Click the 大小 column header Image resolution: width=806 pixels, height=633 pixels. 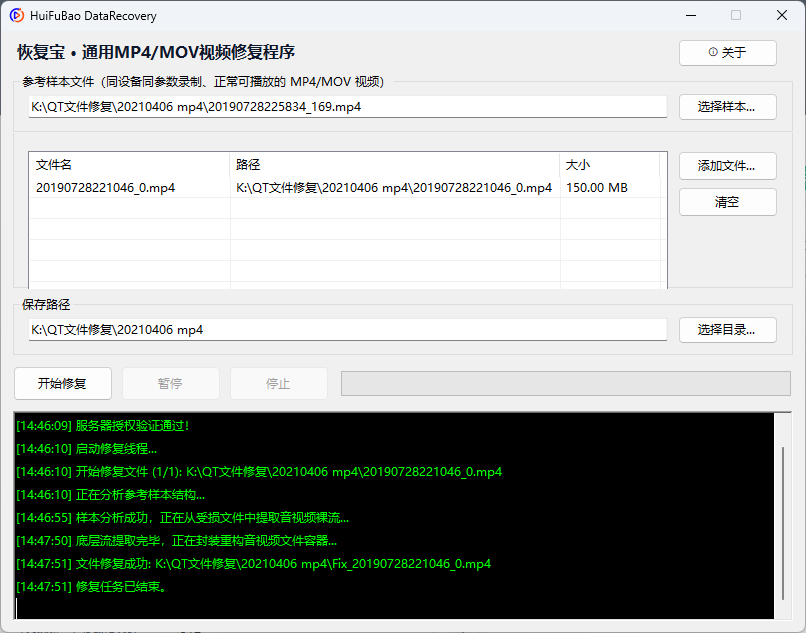tap(609, 165)
